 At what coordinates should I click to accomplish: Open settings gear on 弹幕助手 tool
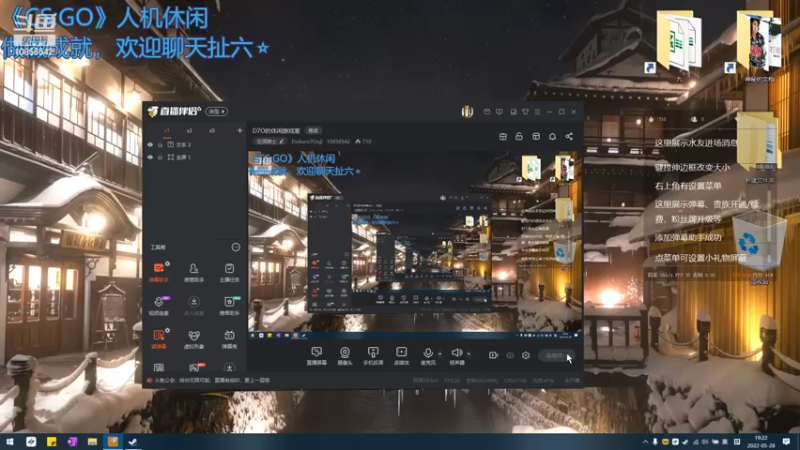(x=167, y=264)
